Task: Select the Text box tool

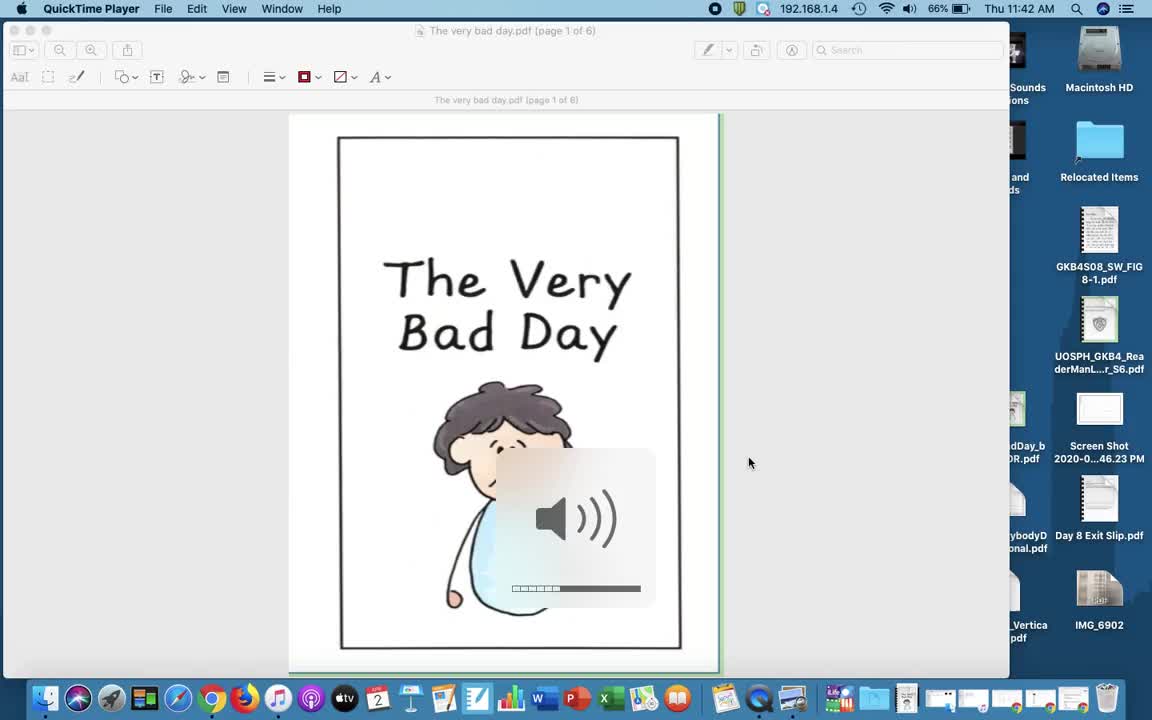Action: (x=156, y=76)
